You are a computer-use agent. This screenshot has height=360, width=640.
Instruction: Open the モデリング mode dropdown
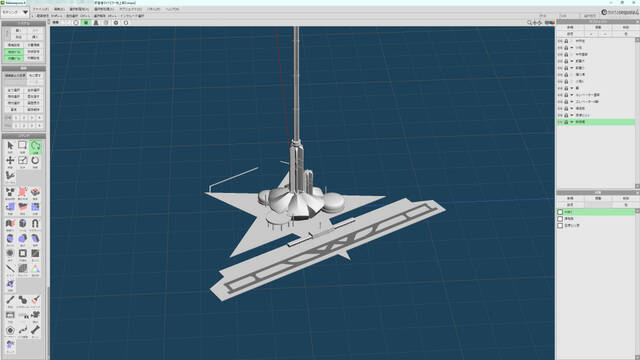click(x=15, y=12)
